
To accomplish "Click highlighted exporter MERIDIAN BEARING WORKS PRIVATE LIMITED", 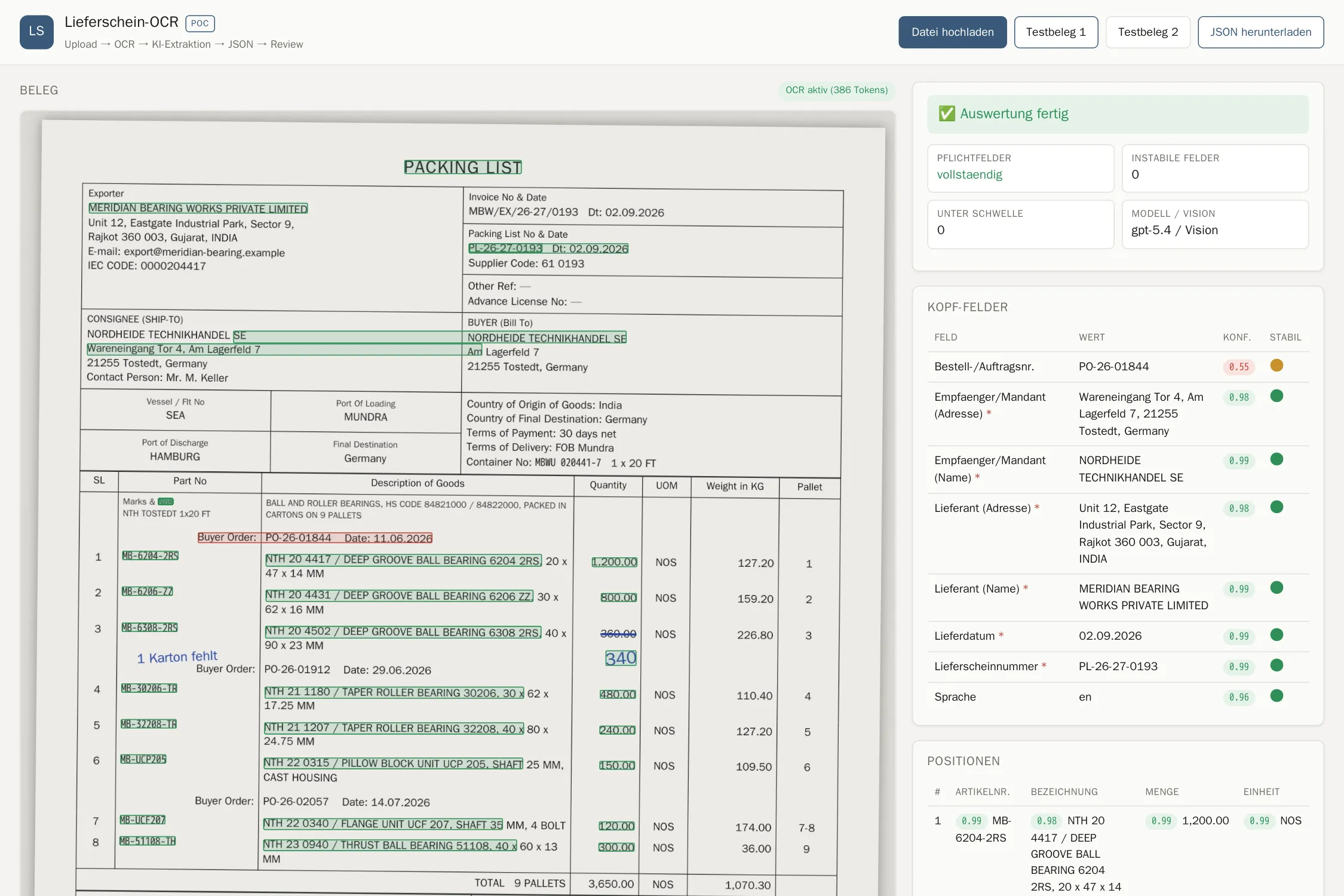I will 198,208.
